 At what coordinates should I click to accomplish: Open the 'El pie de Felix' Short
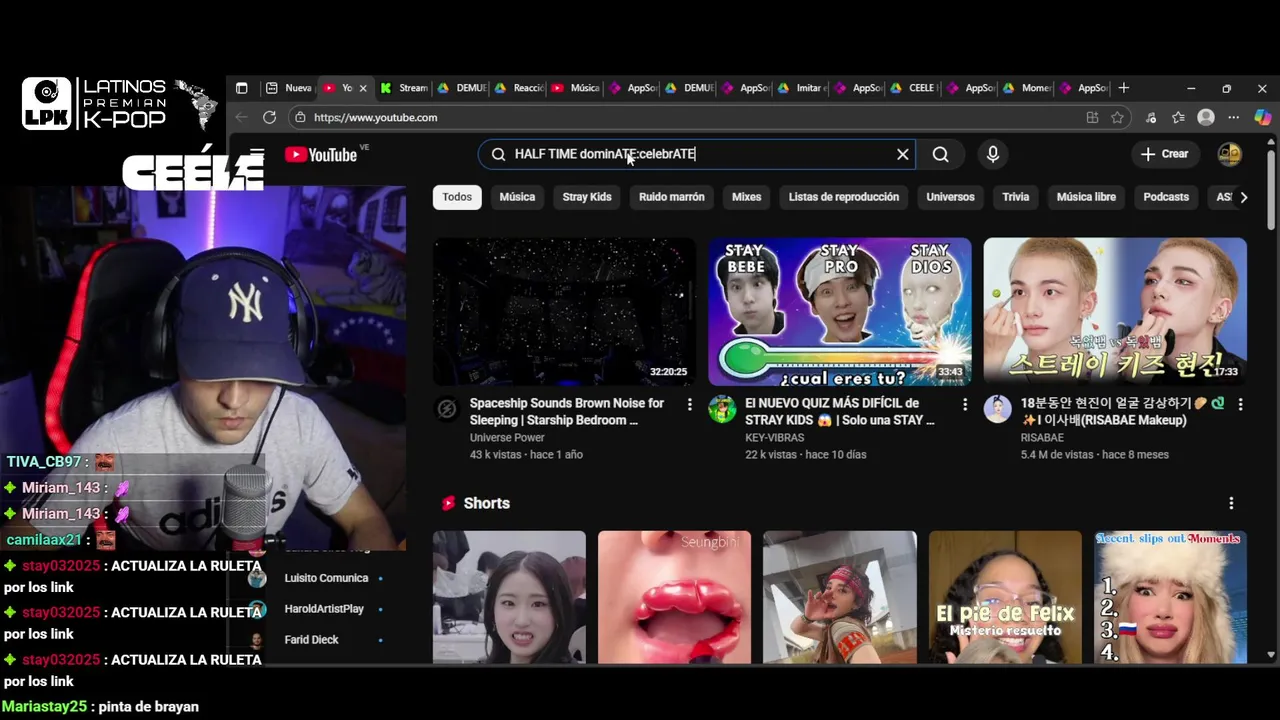[x=1005, y=597]
